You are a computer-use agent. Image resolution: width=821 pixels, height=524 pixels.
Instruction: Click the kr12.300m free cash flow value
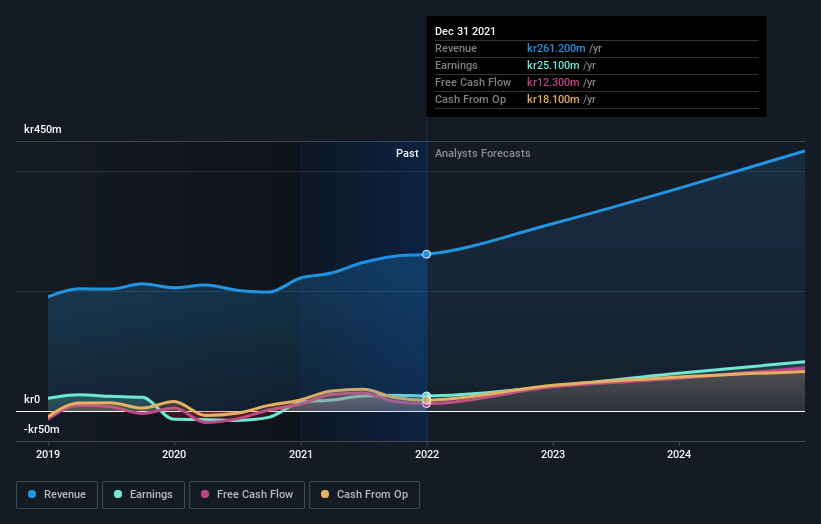(x=553, y=83)
